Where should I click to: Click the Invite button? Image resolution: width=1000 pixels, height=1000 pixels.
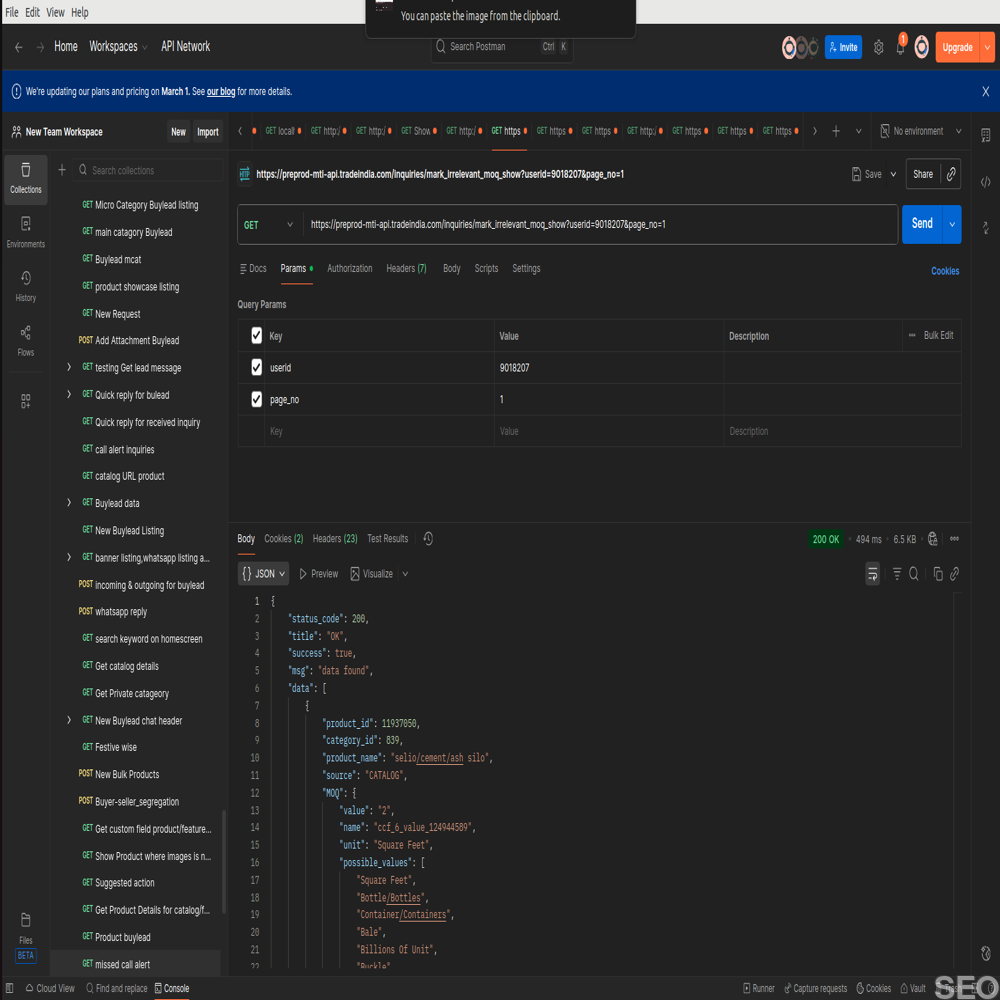click(x=842, y=47)
